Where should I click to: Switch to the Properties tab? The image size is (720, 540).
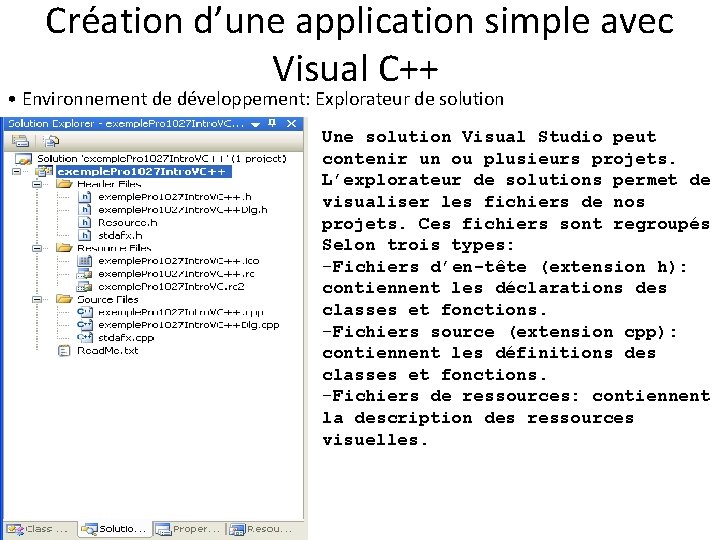pyautogui.click(x=188, y=529)
